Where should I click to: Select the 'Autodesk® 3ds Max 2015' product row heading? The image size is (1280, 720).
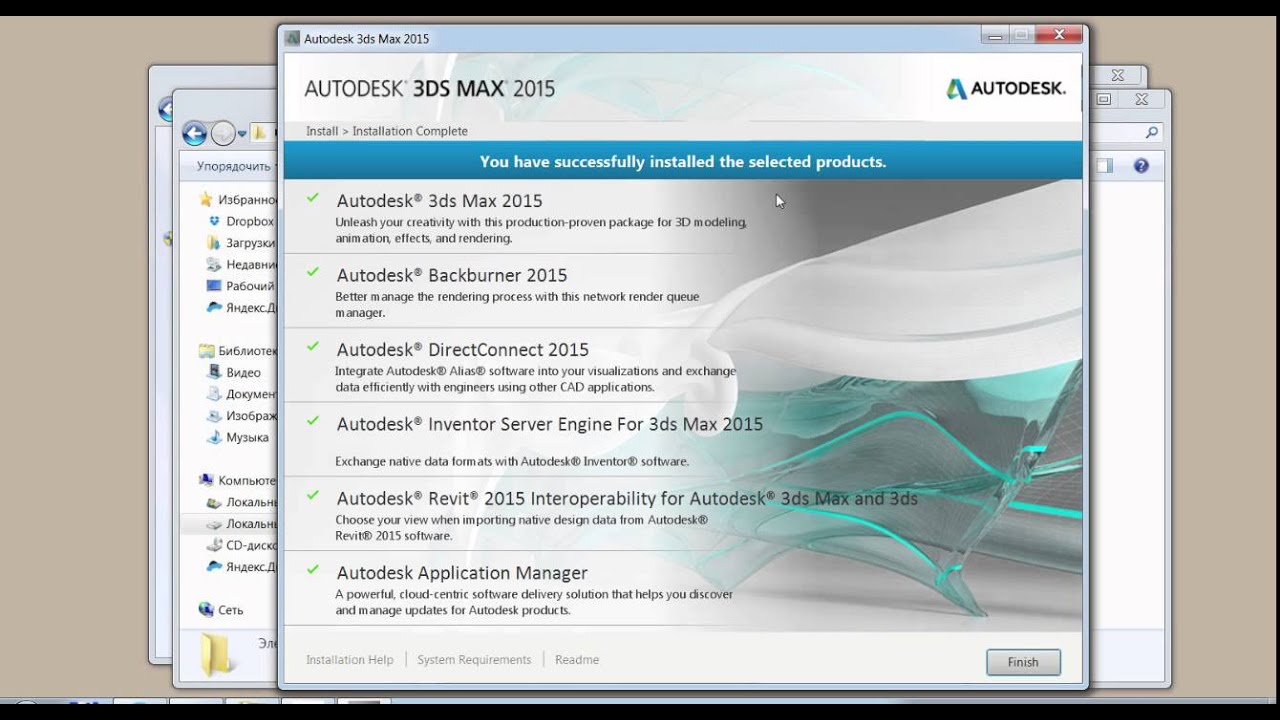(439, 201)
